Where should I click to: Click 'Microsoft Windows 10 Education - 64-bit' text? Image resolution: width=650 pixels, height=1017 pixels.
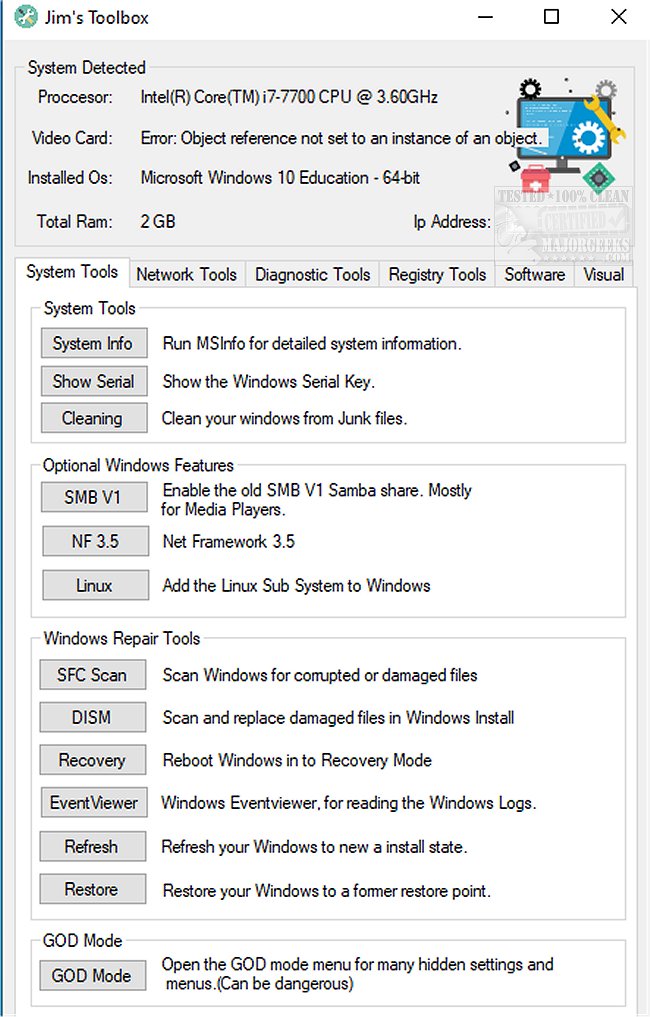280,178
